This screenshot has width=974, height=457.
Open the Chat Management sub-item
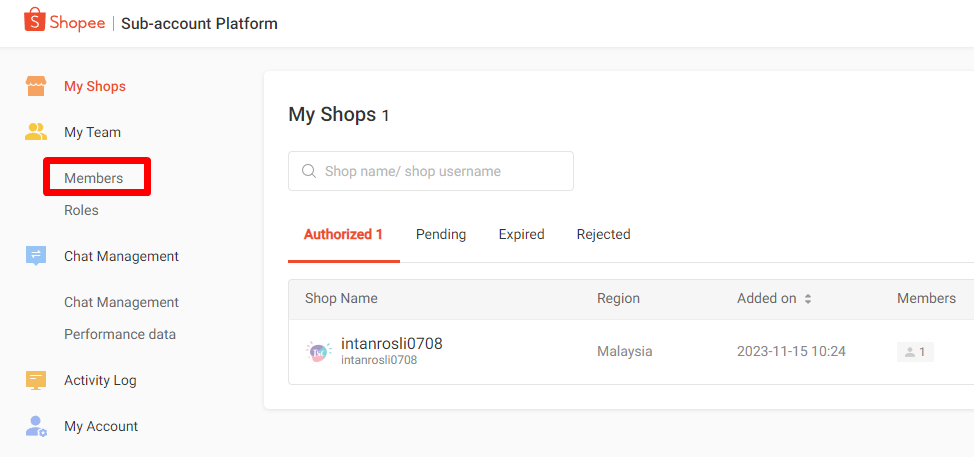(x=121, y=302)
